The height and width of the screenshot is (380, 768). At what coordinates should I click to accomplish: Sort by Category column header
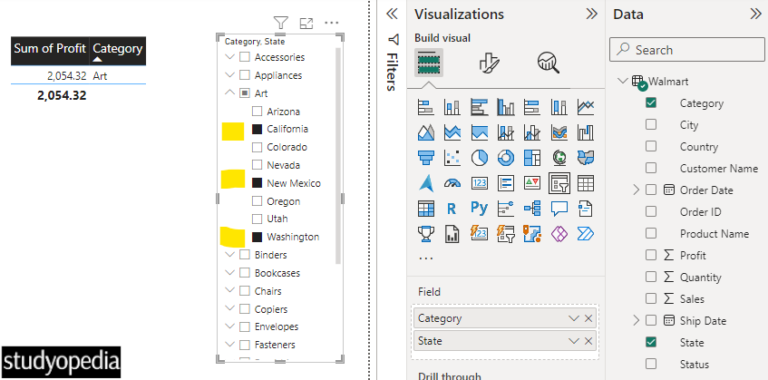(x=118, y=48)
